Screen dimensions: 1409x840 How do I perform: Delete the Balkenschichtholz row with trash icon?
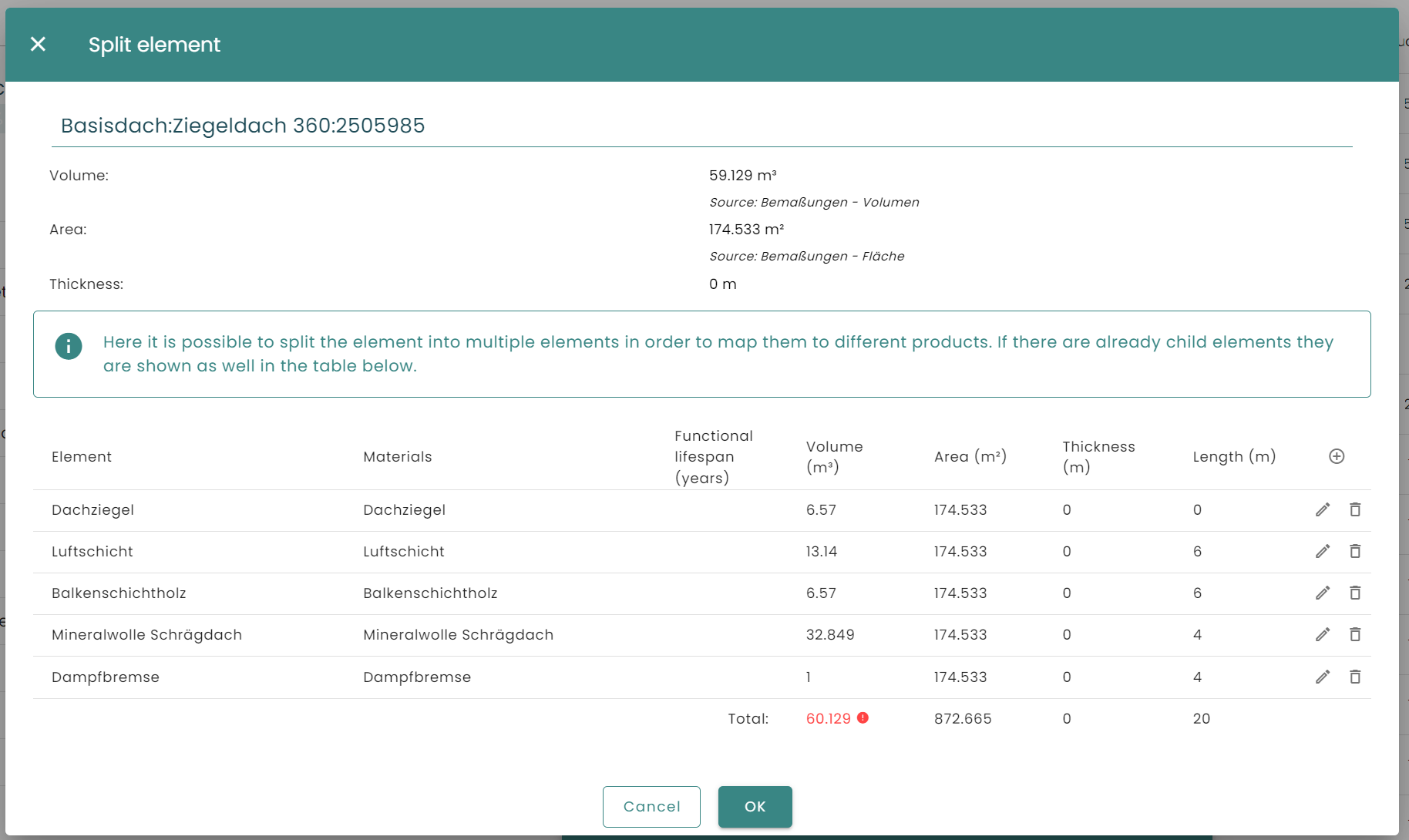tap(1355, 593)
